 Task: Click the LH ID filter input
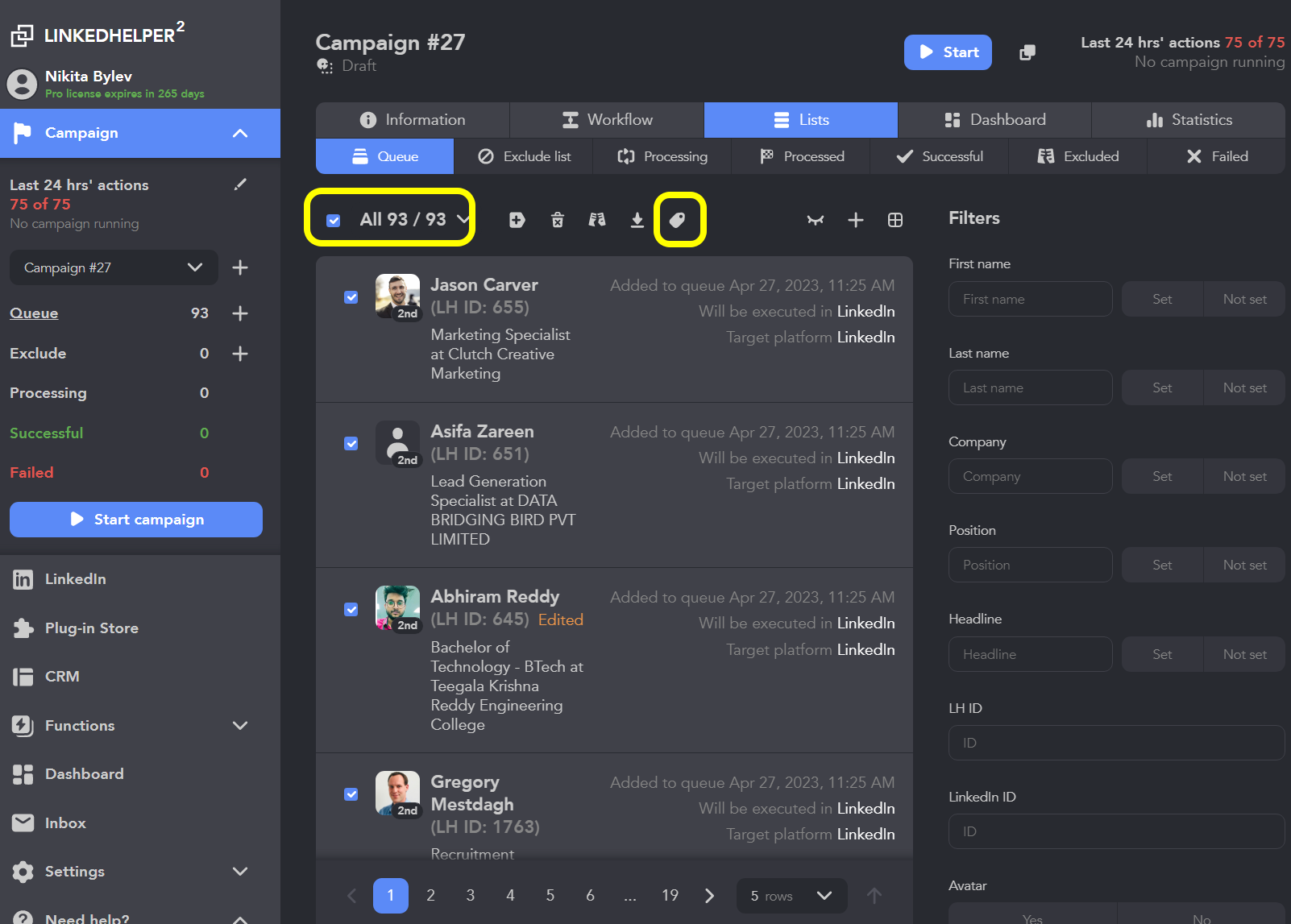pos(1117,743)
